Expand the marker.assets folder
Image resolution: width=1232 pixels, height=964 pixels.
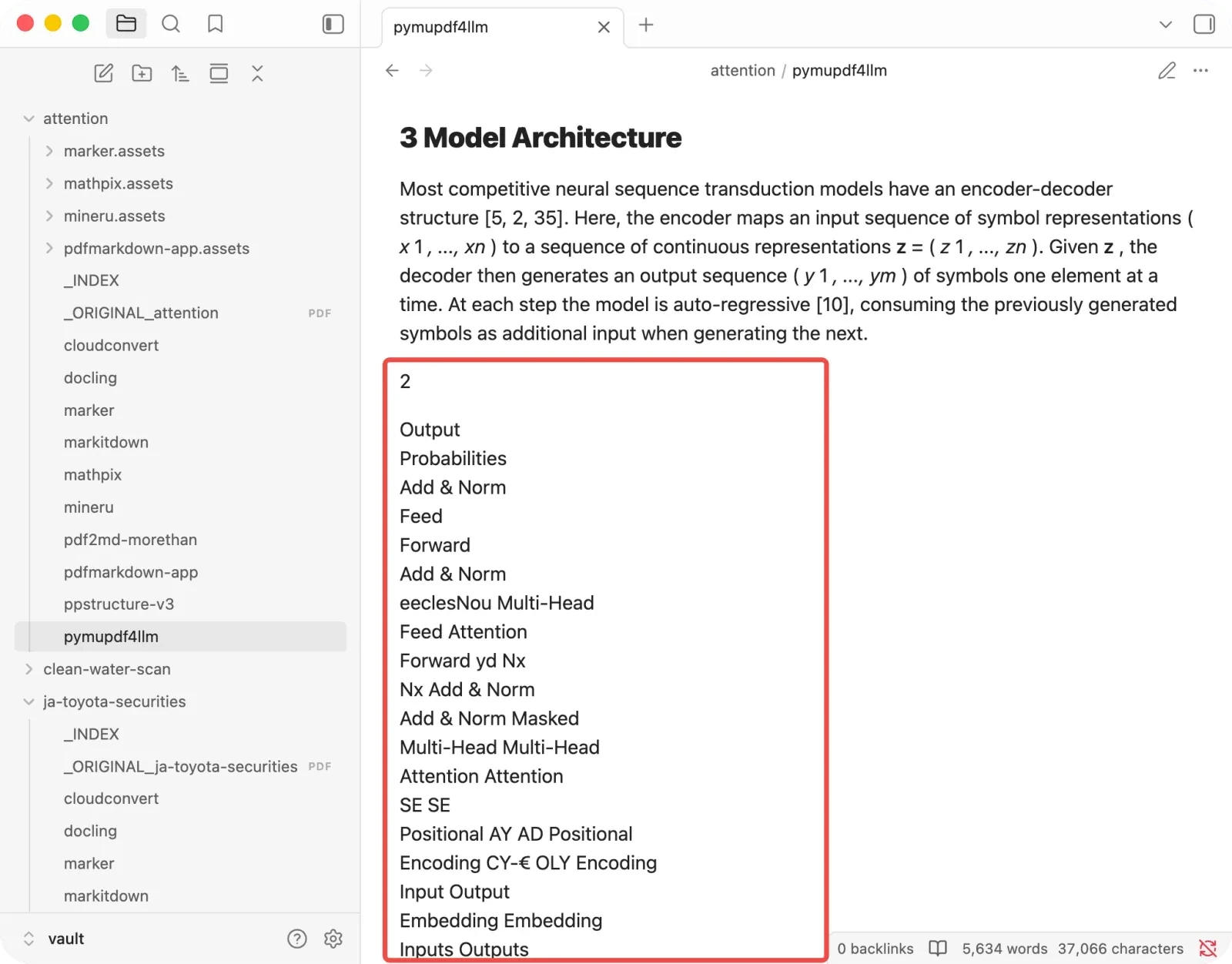(x=49, y=151)
